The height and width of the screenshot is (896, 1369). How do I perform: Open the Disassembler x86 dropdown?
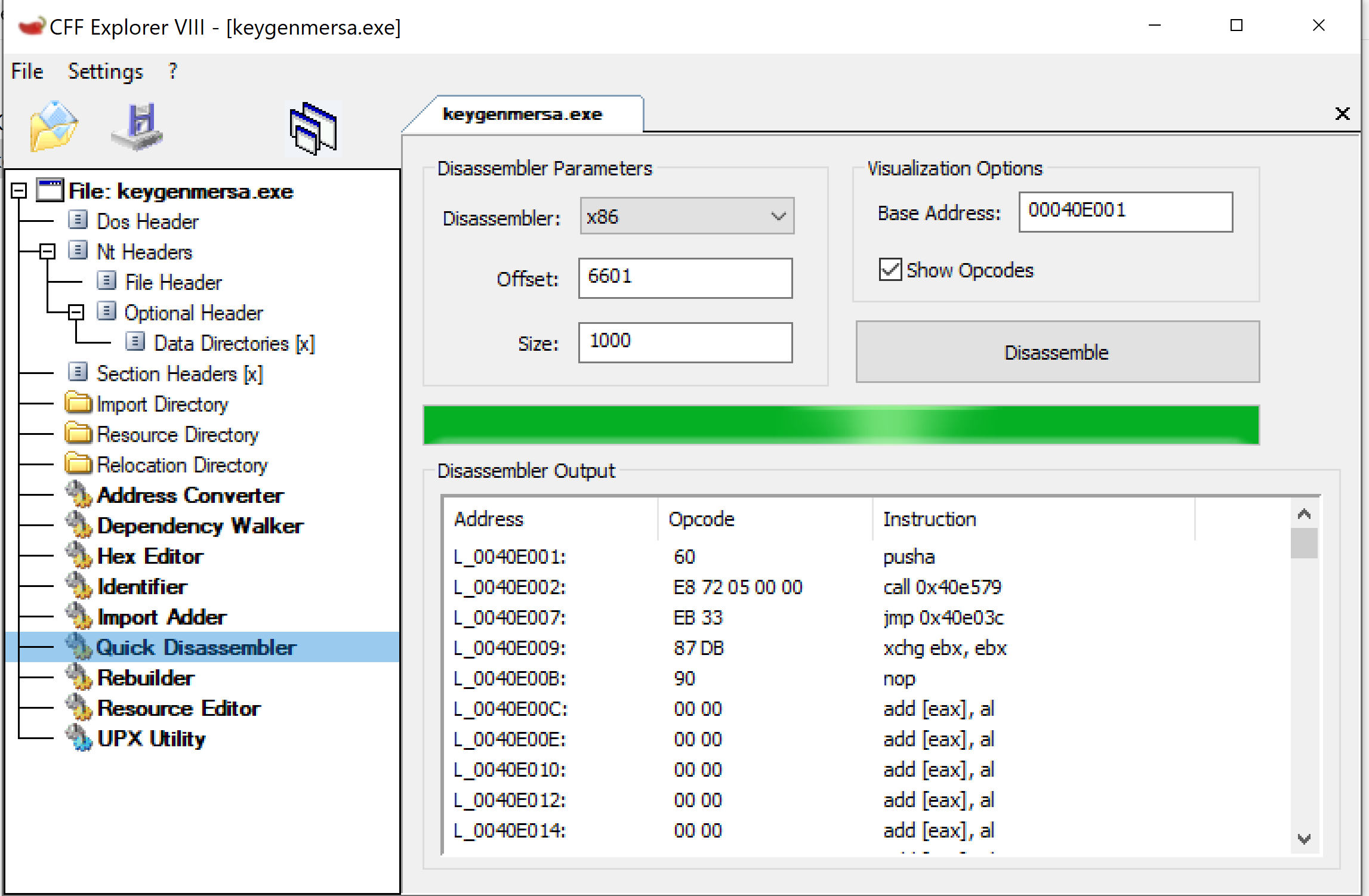click(x=687, y=216)
